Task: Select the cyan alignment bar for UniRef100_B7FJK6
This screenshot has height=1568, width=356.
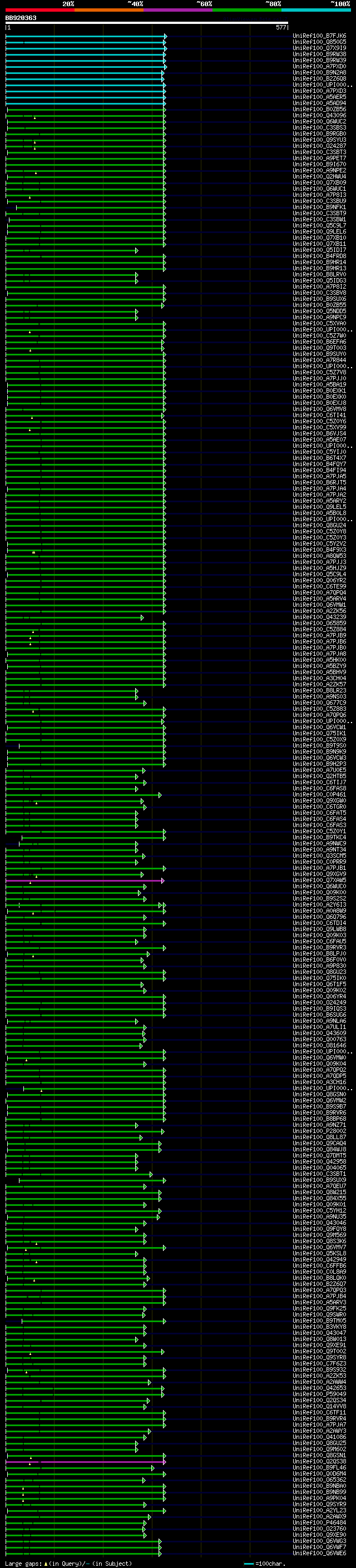Action: 86,36
